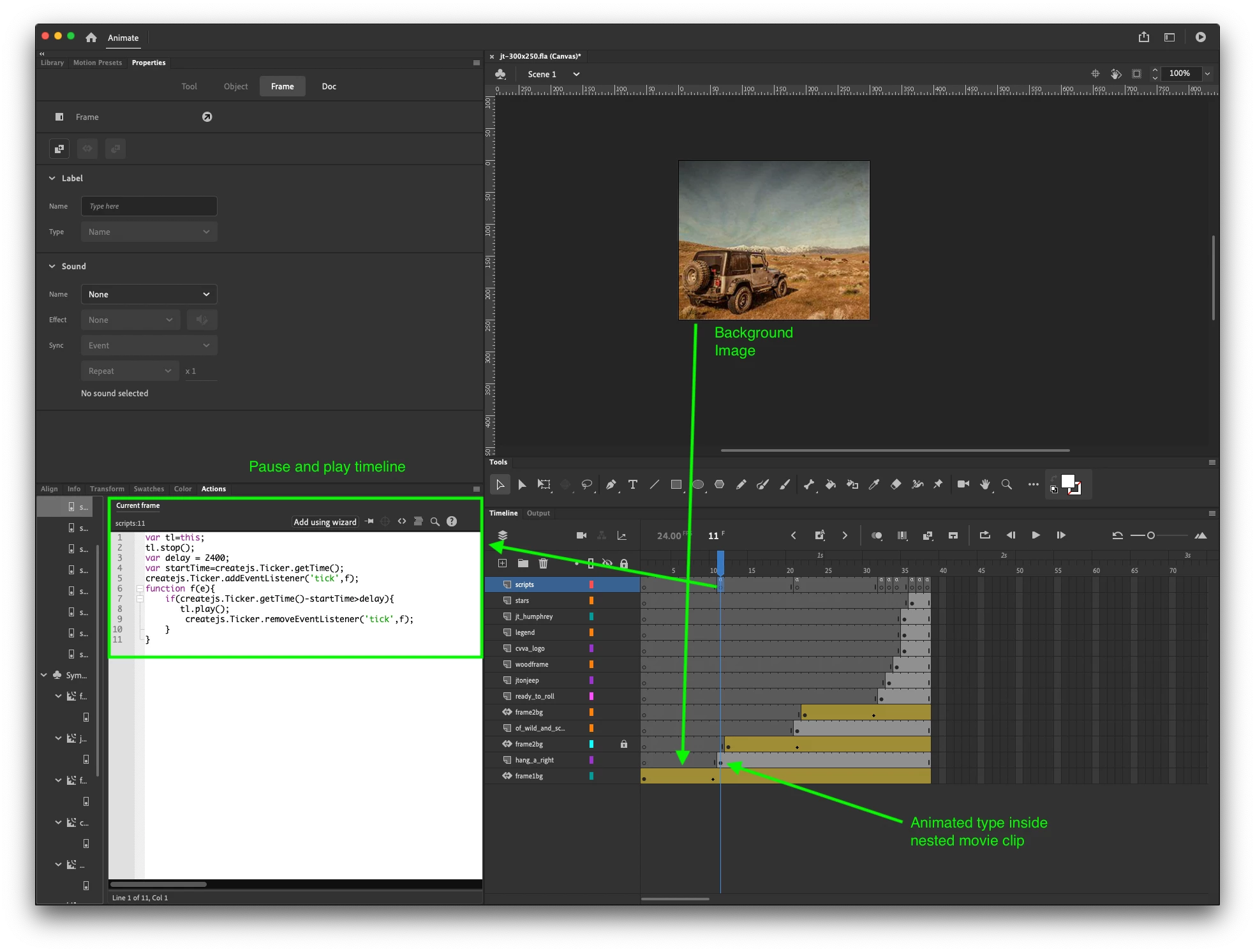1255x952 pixels.
Task: Create a new layer folder
Action: click(x=523, y=563)
